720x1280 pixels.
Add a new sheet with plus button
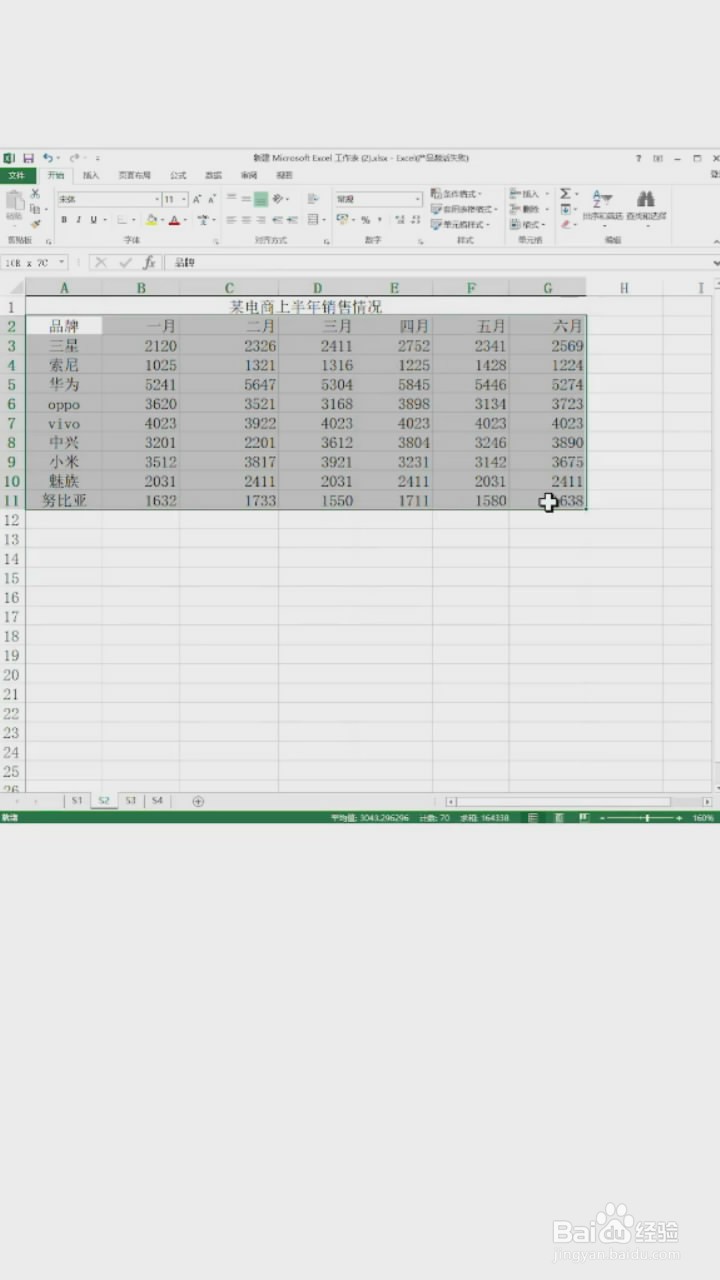[x=198, y=801]
